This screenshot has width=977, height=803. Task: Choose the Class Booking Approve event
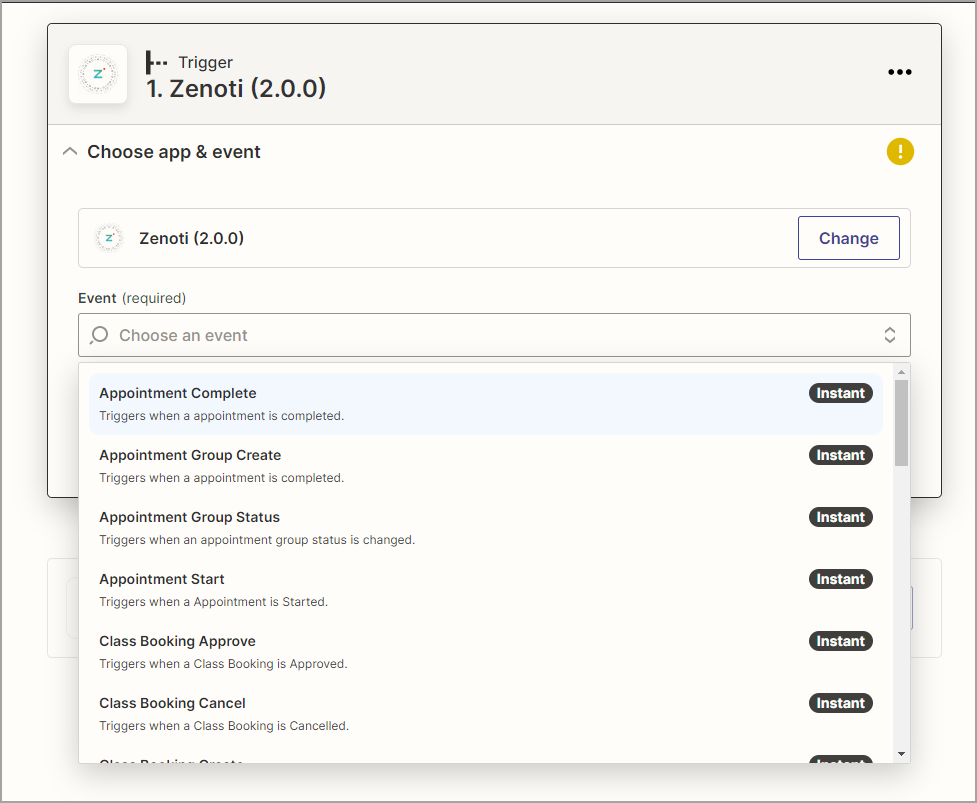[486, 652]
